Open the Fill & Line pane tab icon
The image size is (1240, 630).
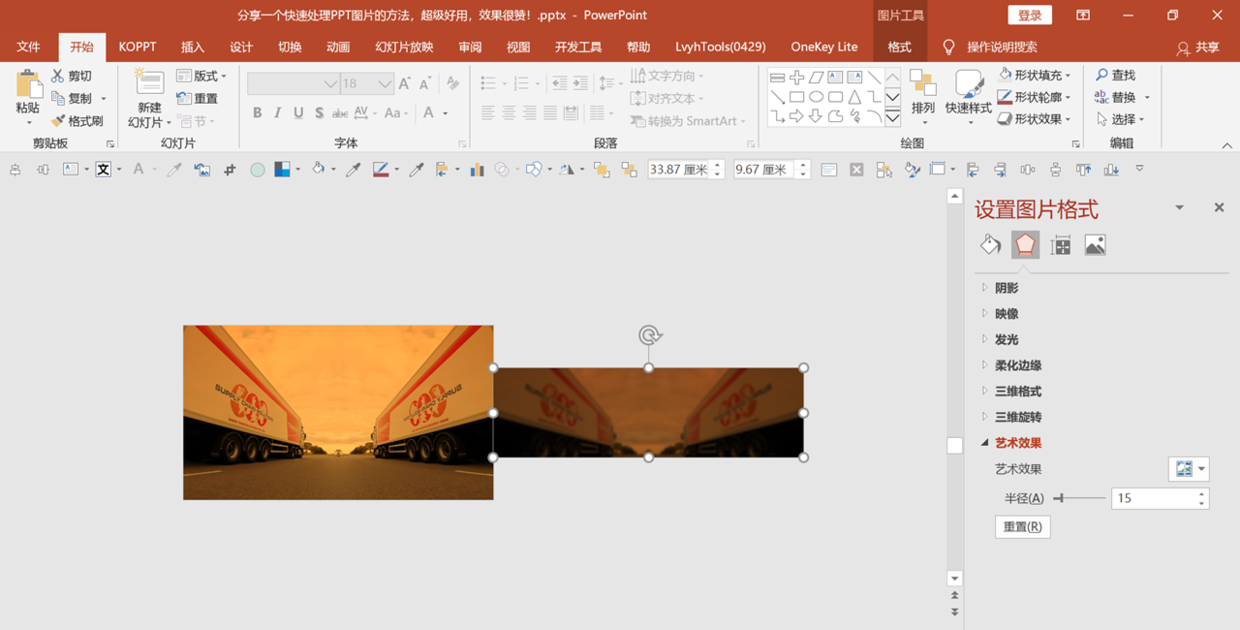(x=990, y=245)
